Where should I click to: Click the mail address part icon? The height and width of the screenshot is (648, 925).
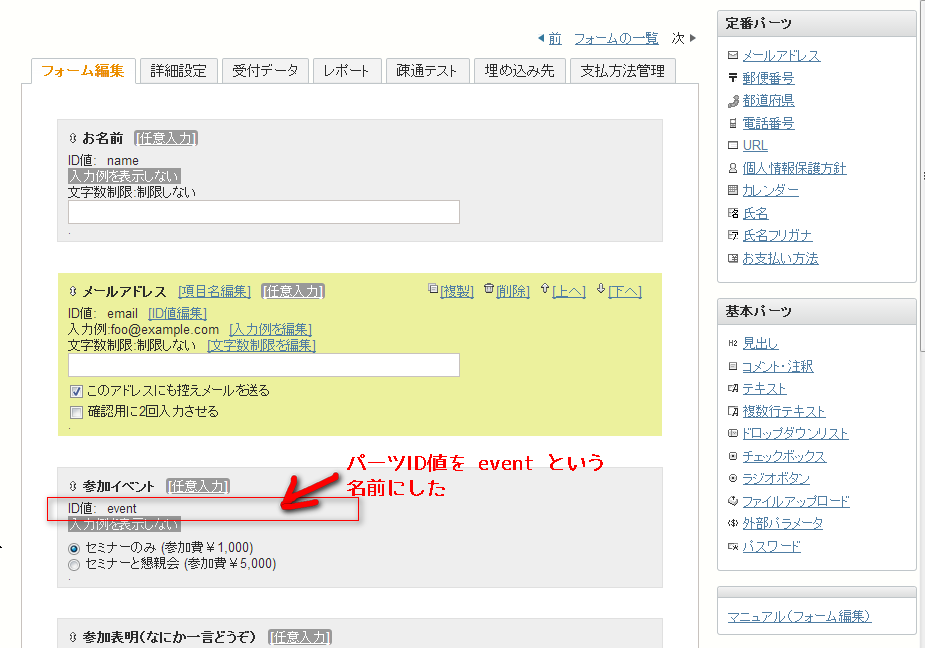tap(733, 56)
